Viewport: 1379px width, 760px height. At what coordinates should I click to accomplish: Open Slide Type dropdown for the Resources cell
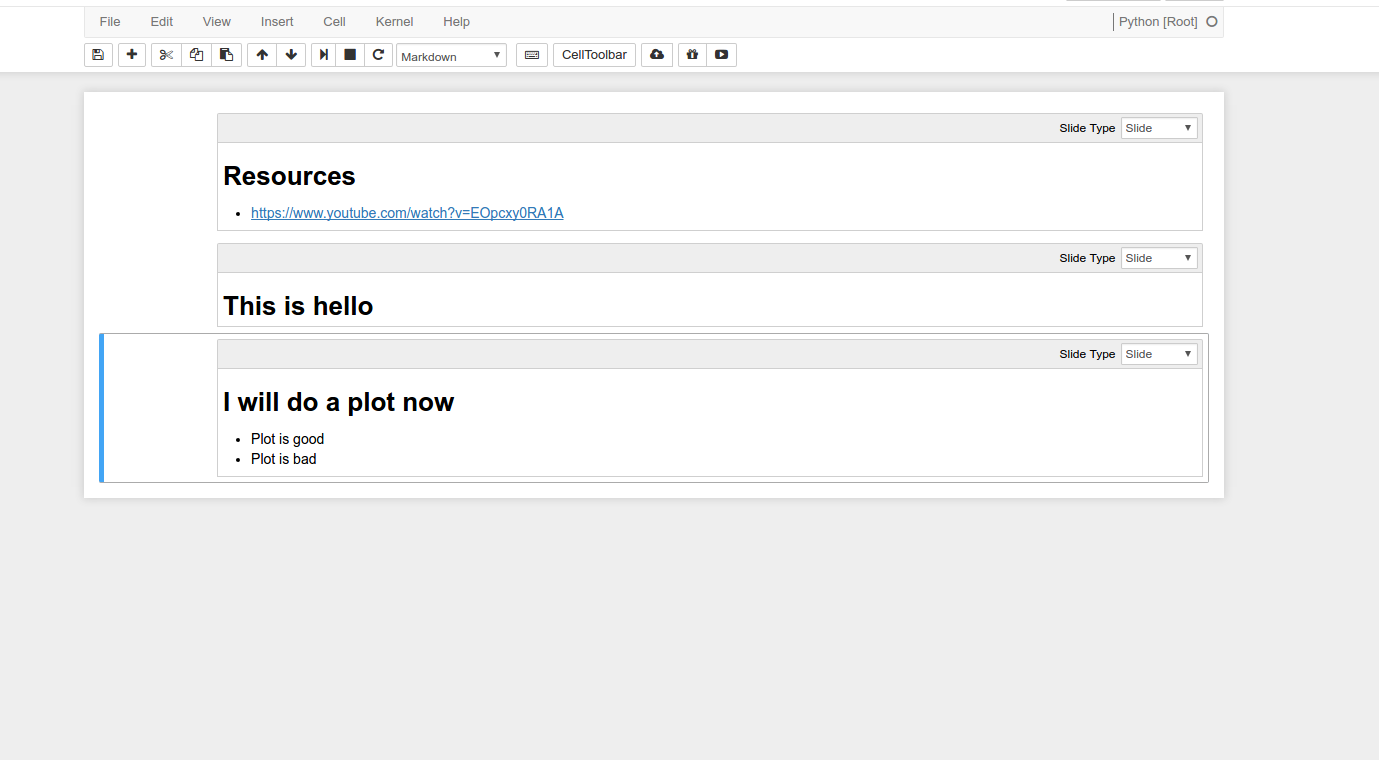1159,128
